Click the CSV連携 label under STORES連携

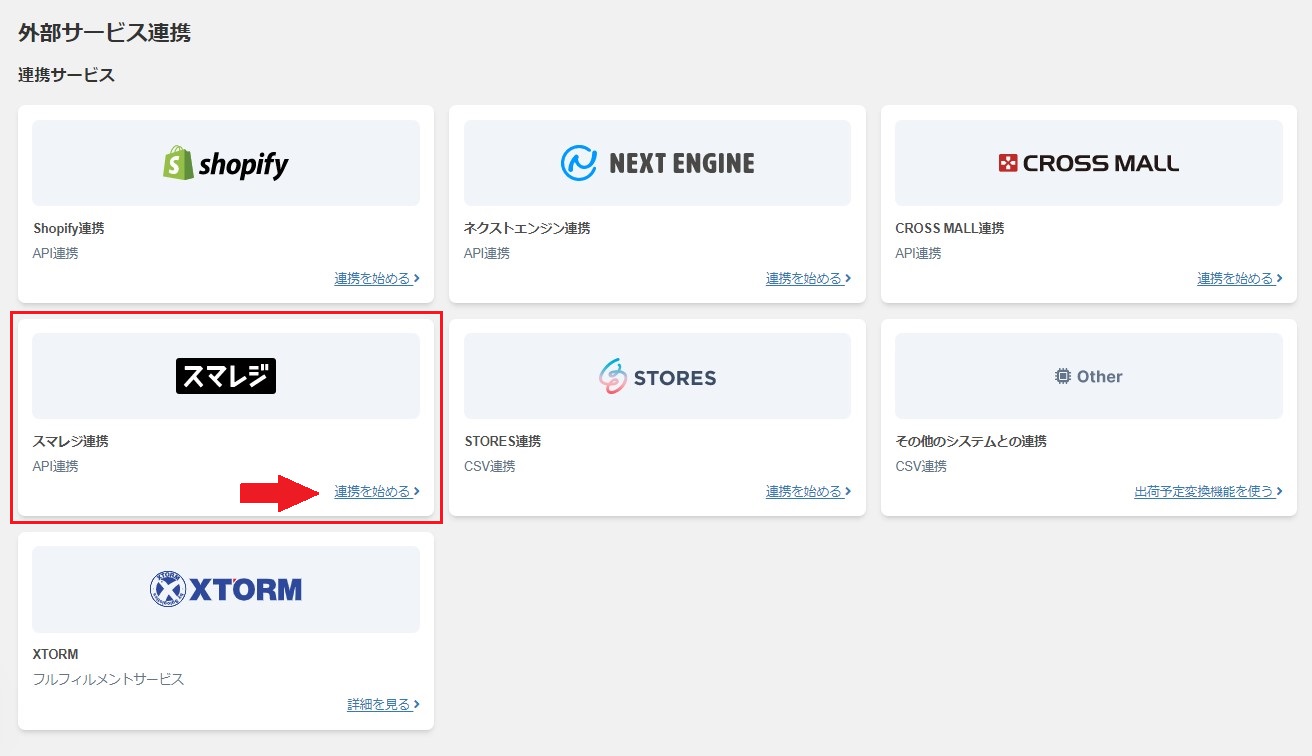[490, 467]
